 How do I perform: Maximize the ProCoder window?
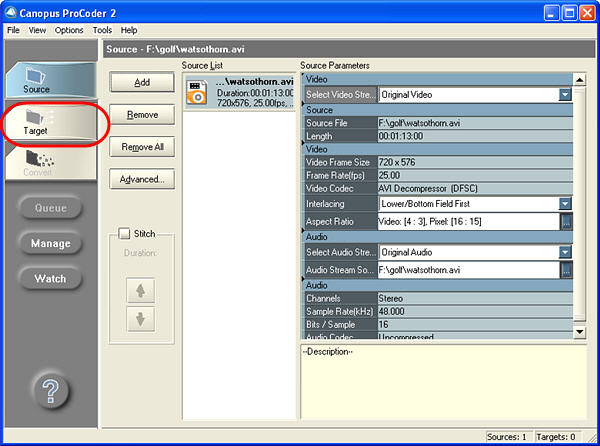[569, 13]
